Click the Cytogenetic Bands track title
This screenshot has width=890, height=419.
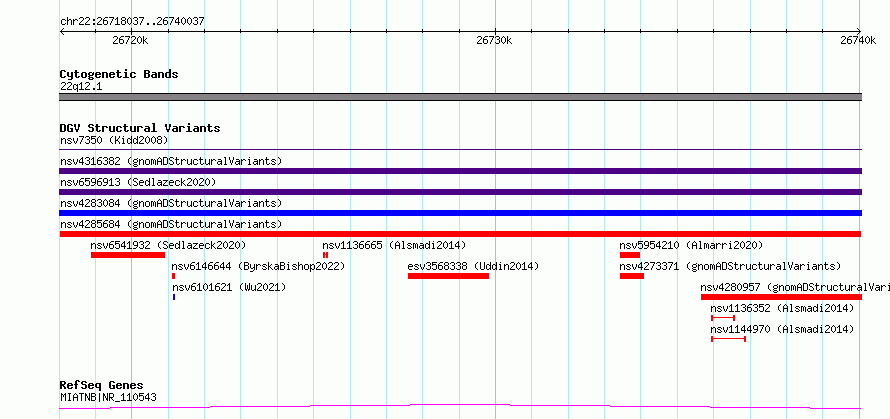click(x=119, y=74)
